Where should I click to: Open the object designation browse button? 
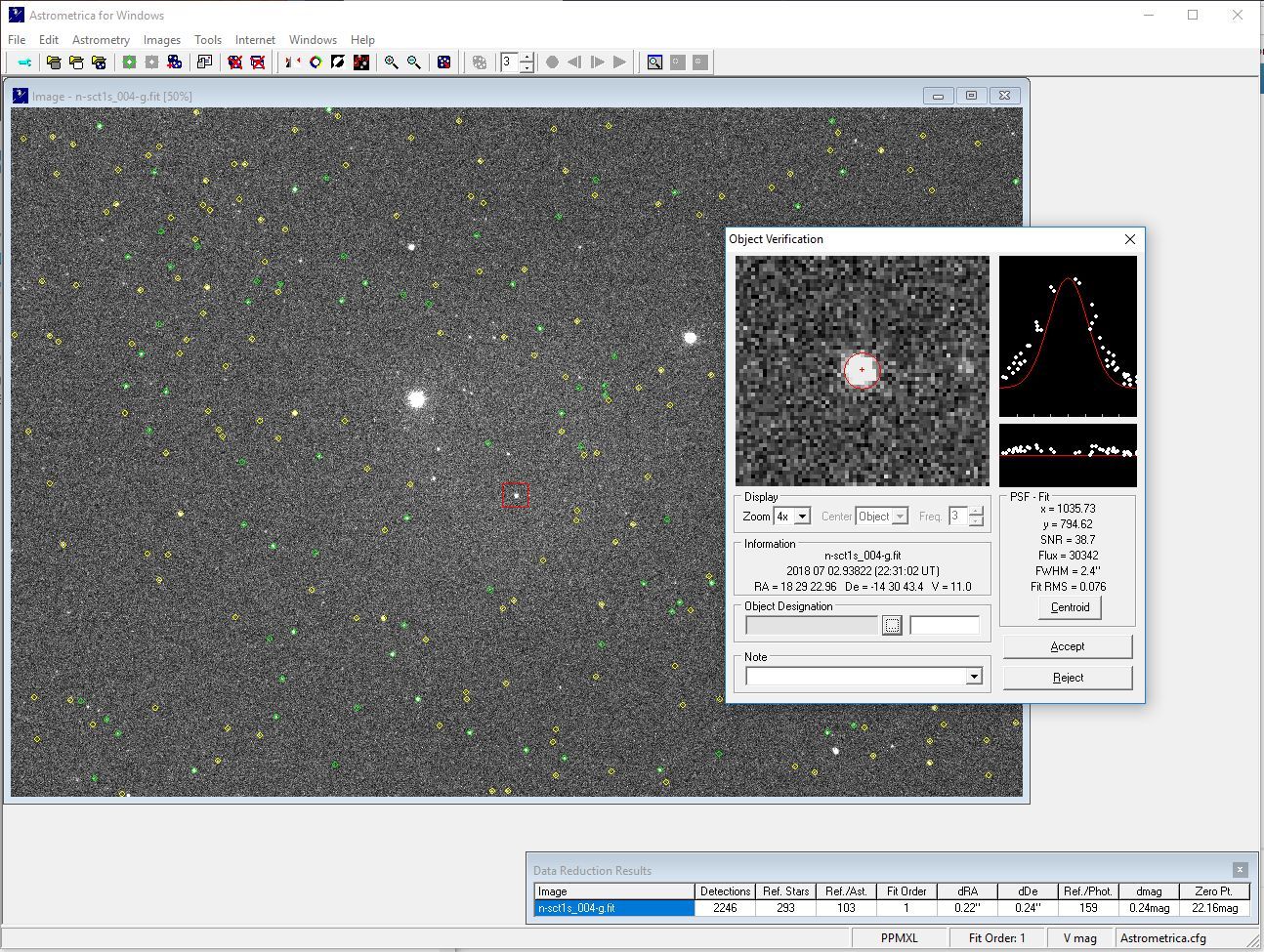point(892,625)
